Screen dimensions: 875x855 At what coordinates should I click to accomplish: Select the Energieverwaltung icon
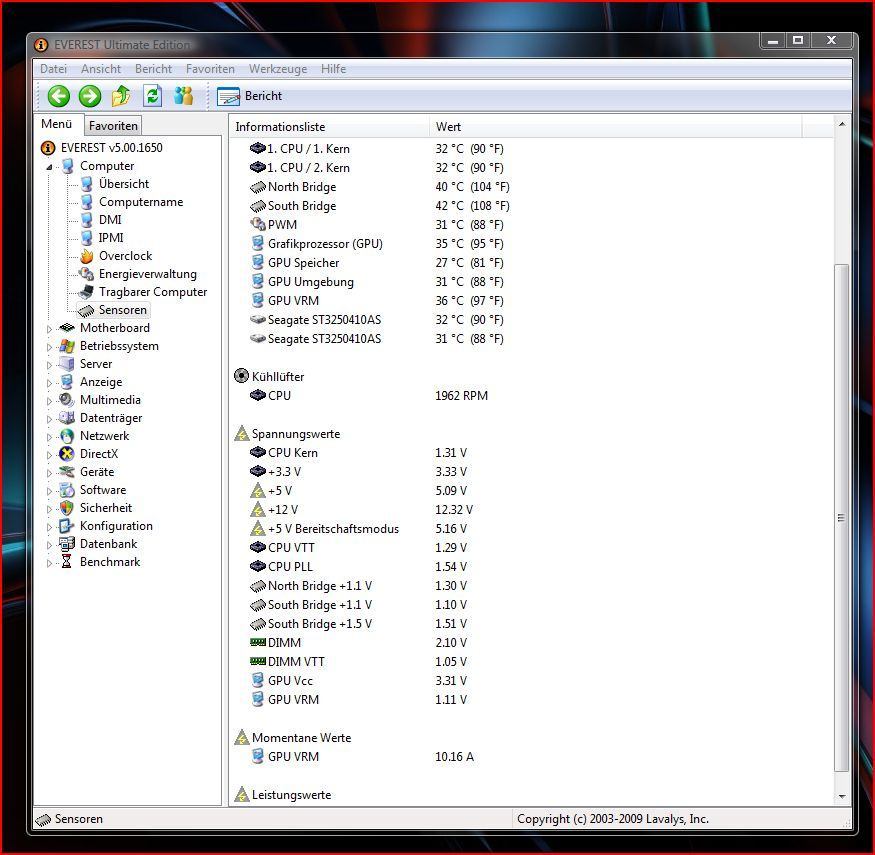point(86,274)
